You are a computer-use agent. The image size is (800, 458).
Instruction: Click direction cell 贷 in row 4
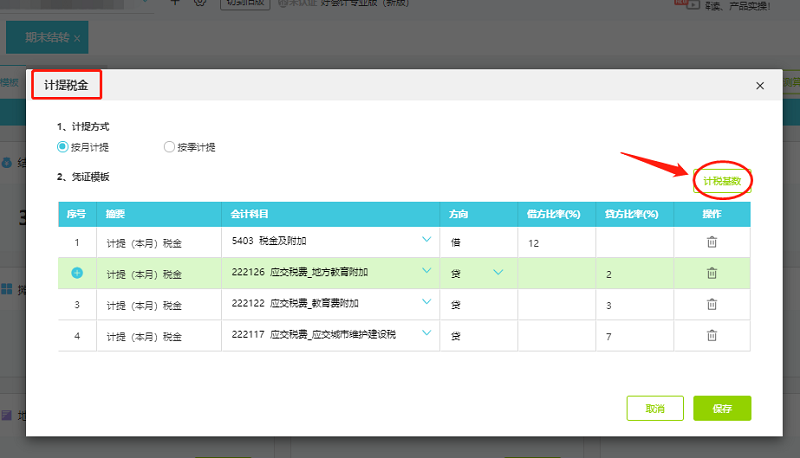(x=479, y=336)
